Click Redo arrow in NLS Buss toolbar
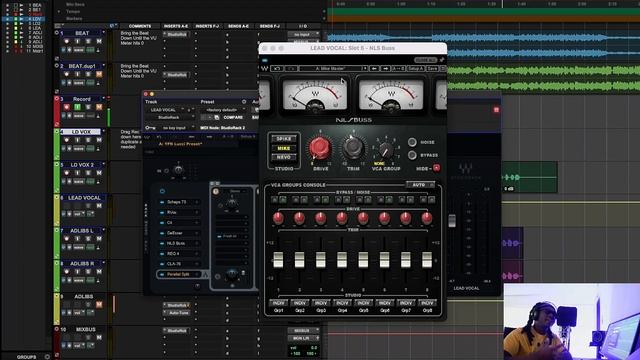The height and width of the screenshot is (360, 640). tap(291, 69)
